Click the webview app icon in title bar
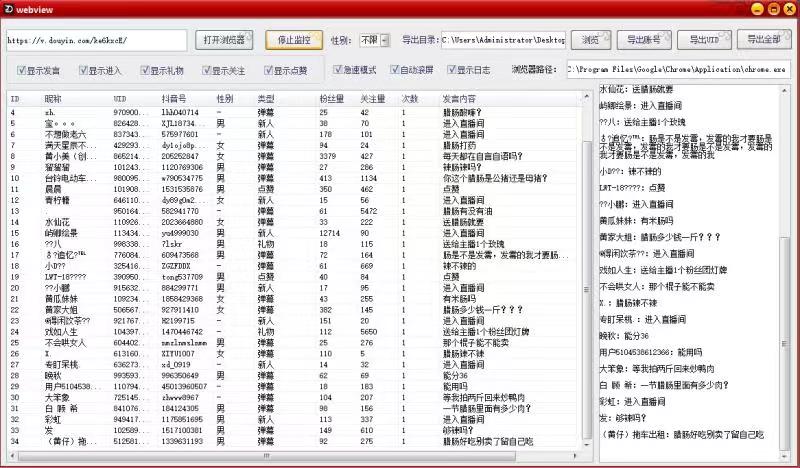 [9, 10]
